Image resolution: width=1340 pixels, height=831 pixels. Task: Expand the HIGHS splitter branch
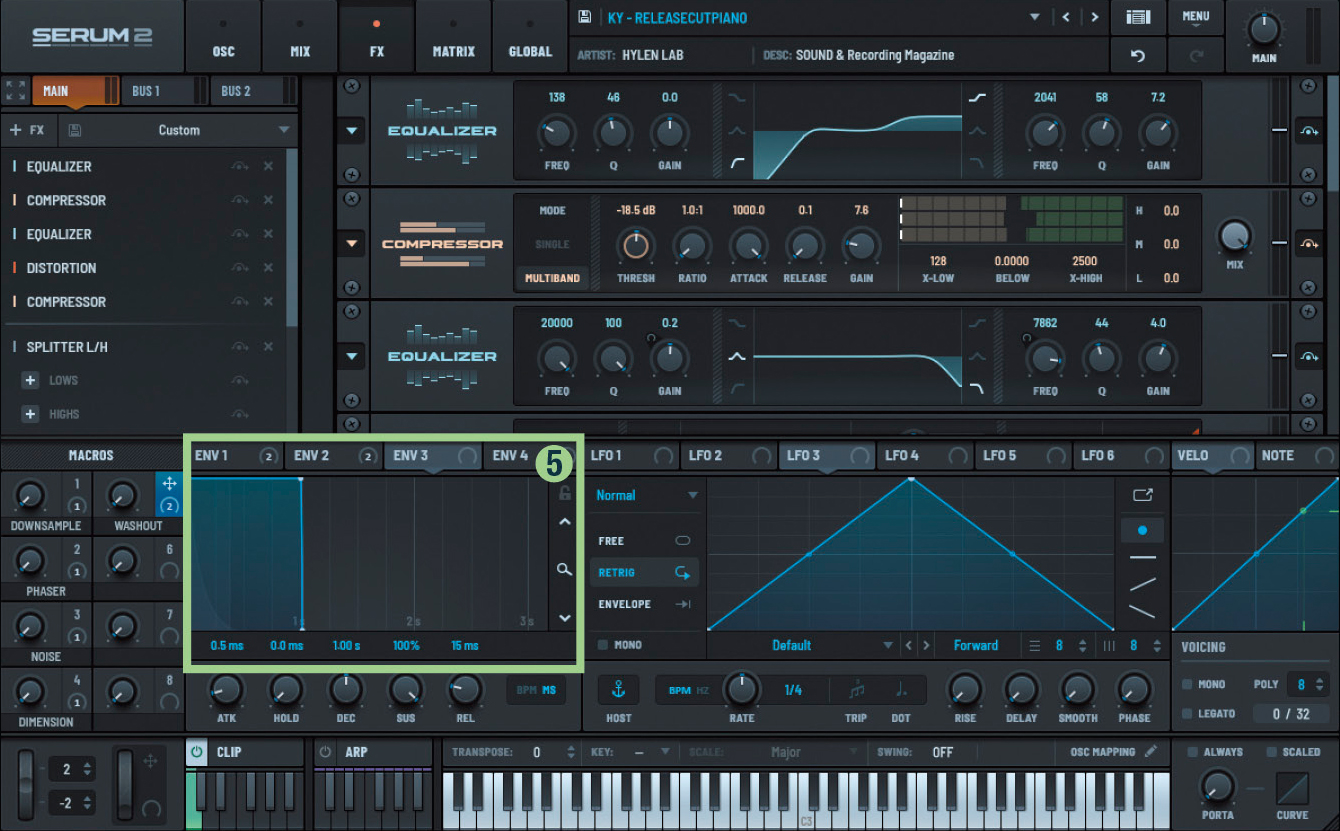pyautogui.click(x=30, y=414)
